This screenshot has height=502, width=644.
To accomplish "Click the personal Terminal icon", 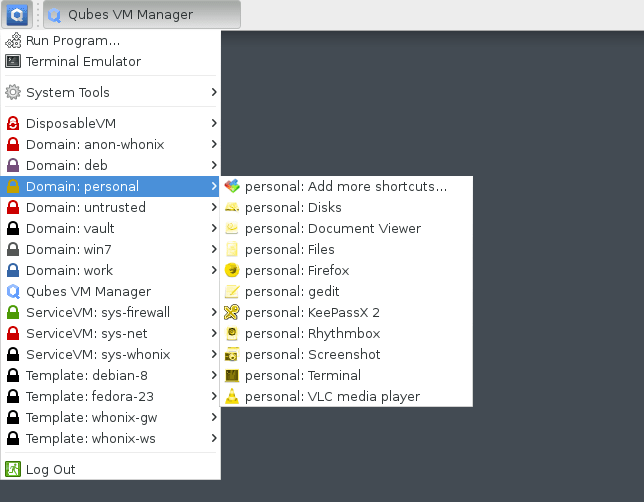I will pyautogui.click(x=232, y=375).
